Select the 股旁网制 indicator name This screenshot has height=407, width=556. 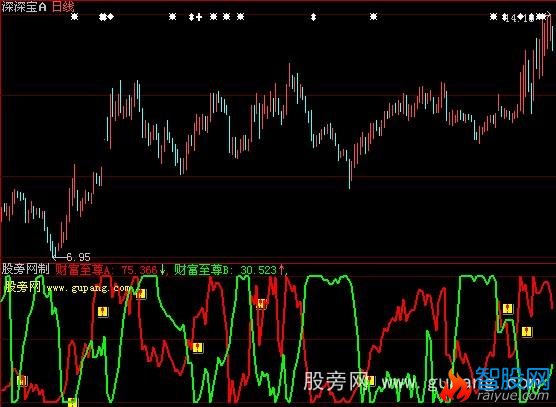(26, 269)
